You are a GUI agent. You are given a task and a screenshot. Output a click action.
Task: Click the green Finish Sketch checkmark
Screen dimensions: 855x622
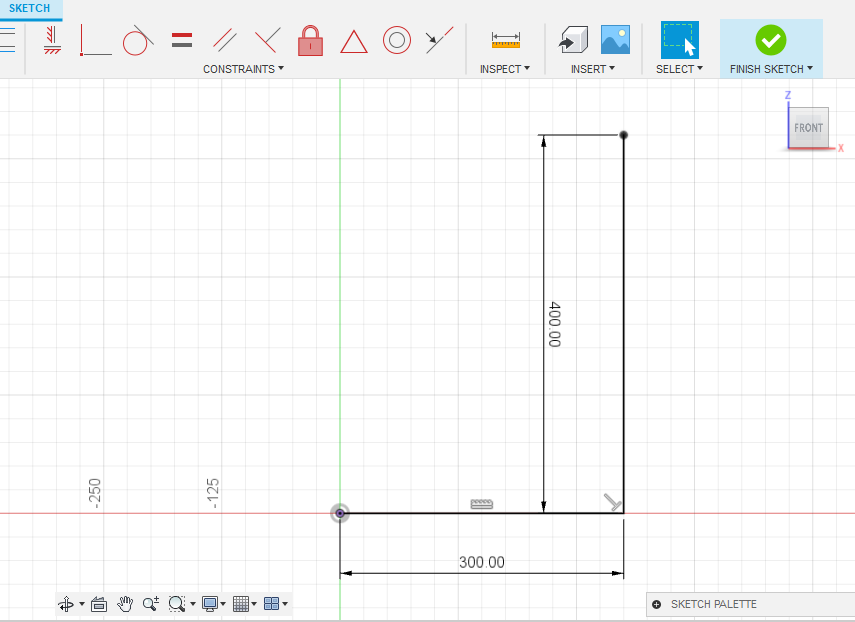tap(770, 40)
